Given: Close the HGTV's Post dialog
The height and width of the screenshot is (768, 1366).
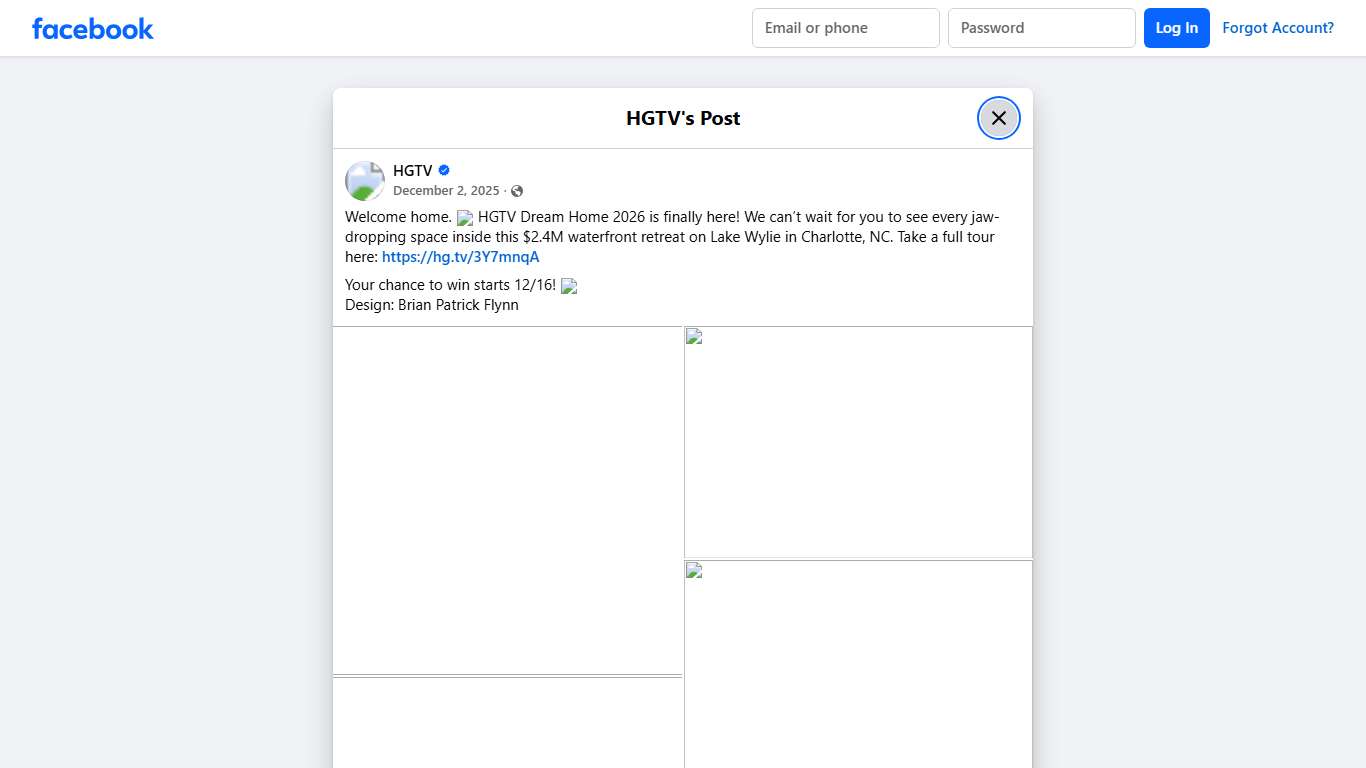Looking at the screenshot, I should (x=998, y=117).
